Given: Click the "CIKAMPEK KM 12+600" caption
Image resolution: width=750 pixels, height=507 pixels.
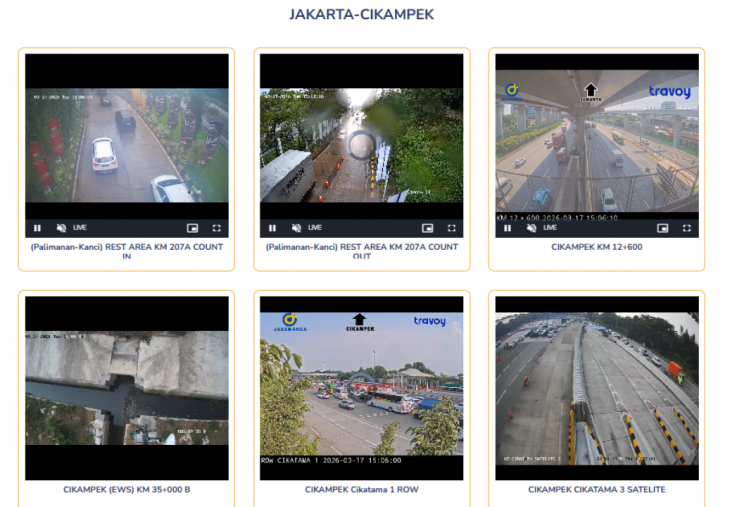Looking at the screenshot, I should pos(597,247).
